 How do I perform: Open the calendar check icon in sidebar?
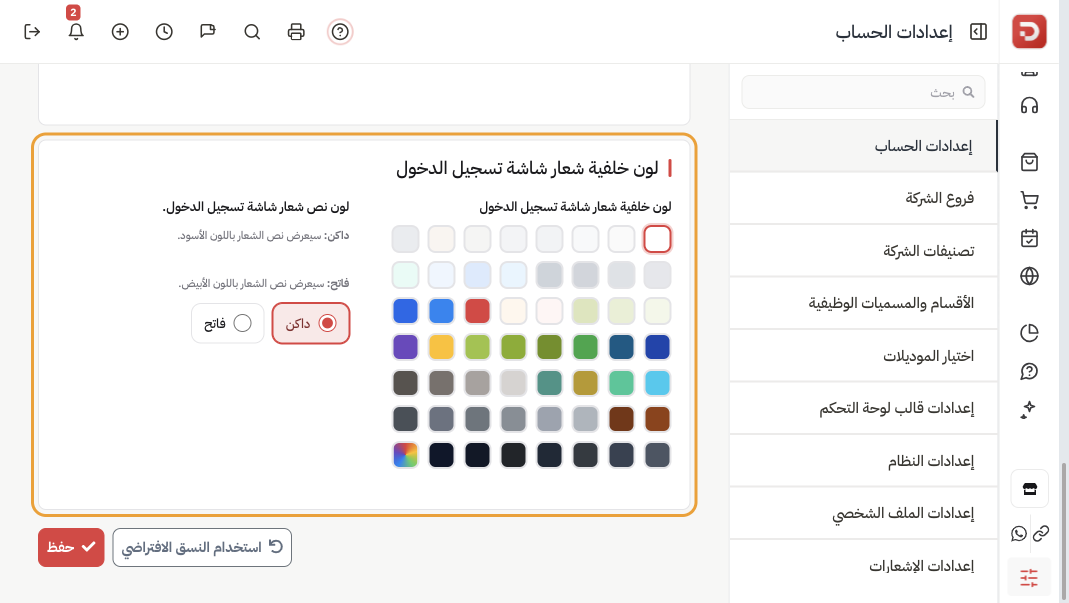[1029, 238]
